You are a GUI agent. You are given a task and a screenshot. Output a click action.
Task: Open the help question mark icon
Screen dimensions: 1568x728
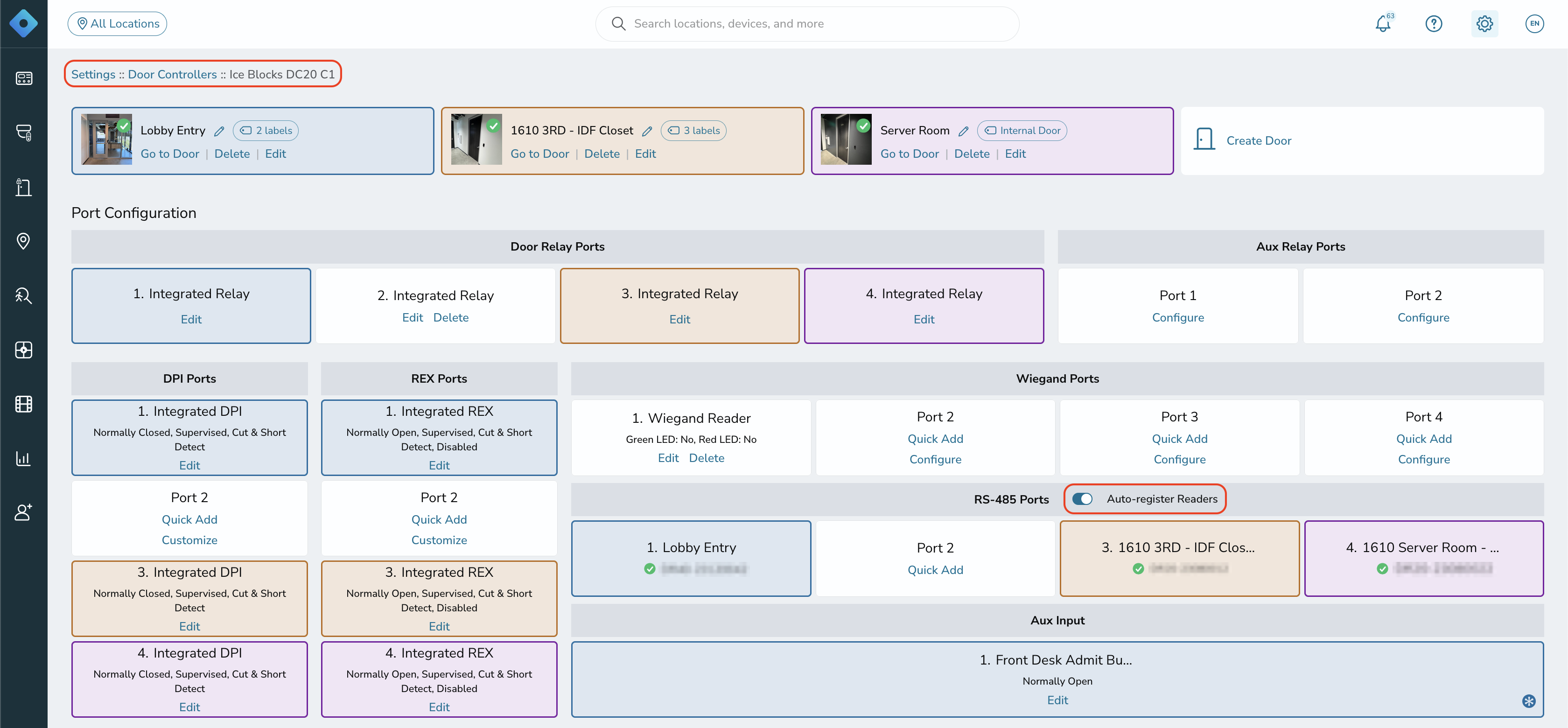click(x=1434, y=24)
